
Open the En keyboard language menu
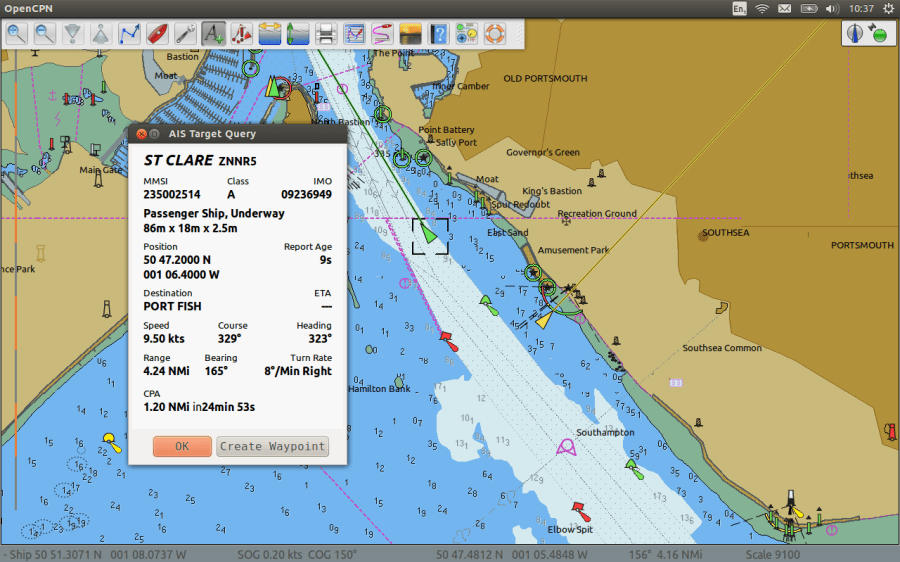pyautogui.click(x=739, y=8)
